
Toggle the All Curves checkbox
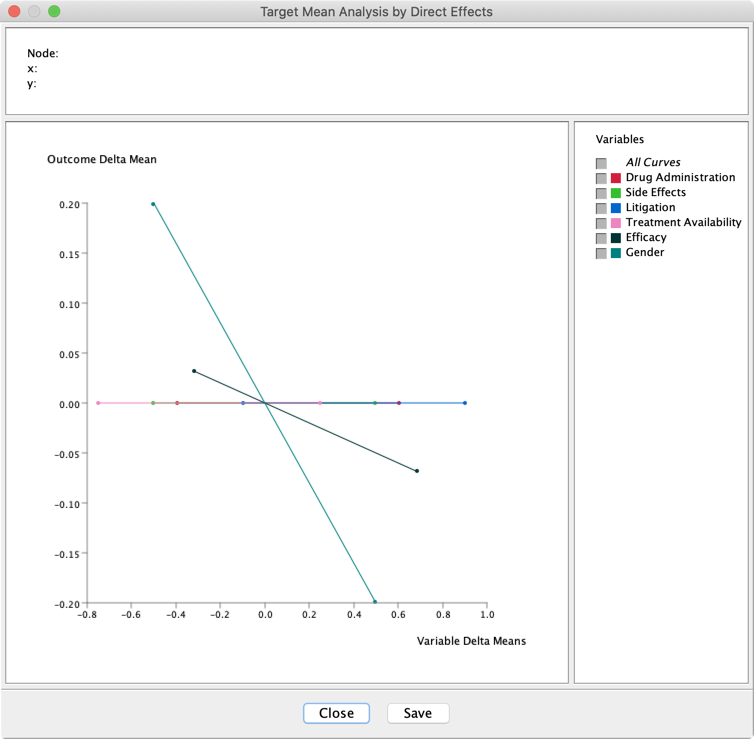pos(601,163)
